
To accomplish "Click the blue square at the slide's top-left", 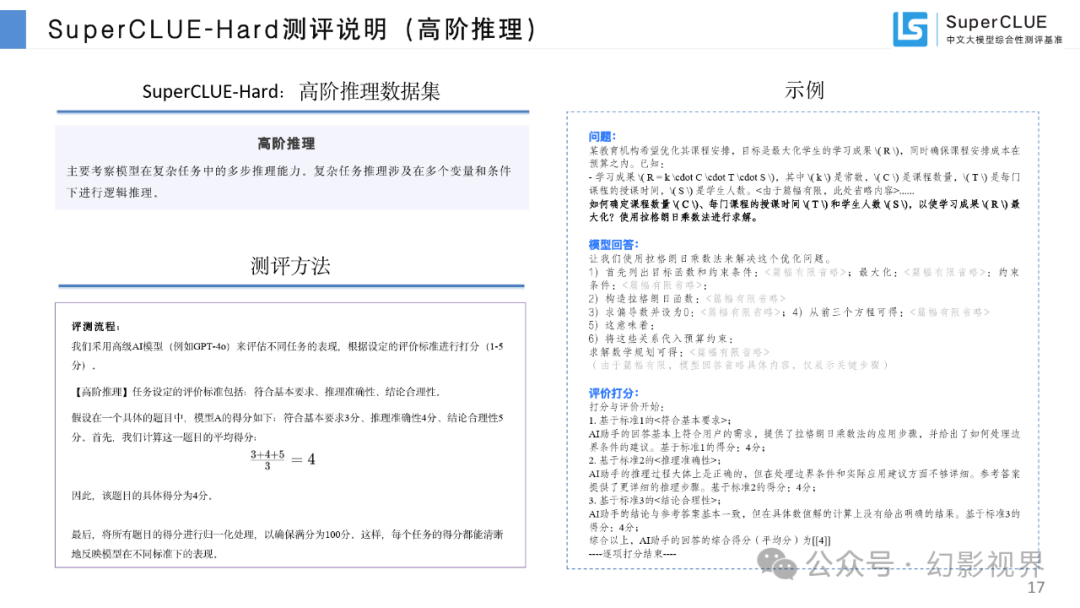I will pyautogui.click(x=13, y=29).
